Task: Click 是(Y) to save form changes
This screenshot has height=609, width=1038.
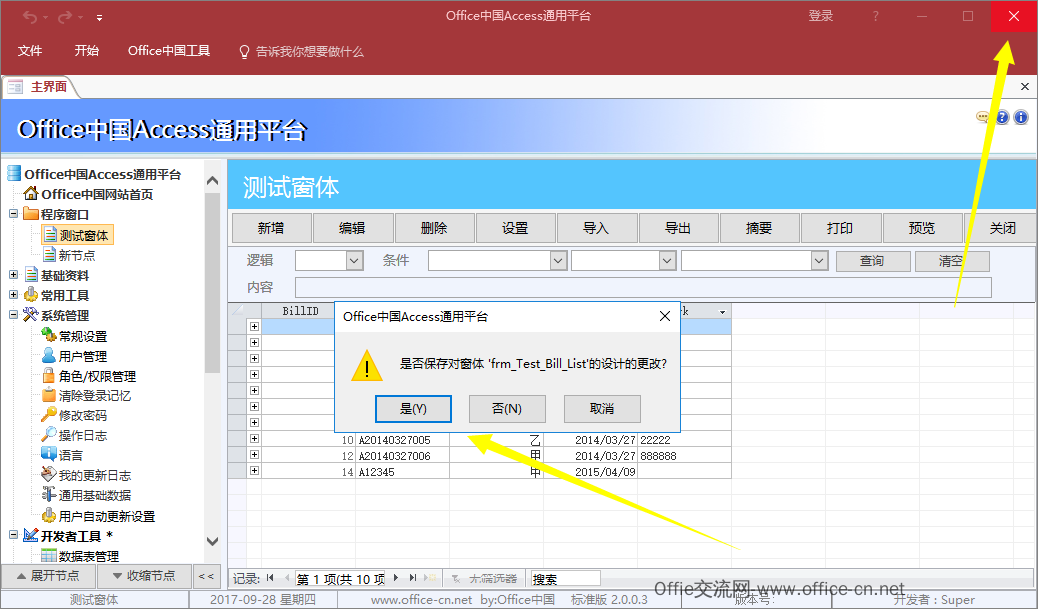Action: [413, 409]
